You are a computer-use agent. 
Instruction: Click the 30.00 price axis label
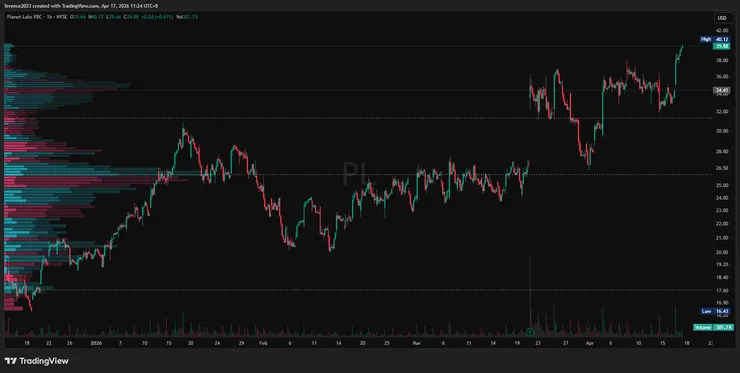click(x=722, y=131)
